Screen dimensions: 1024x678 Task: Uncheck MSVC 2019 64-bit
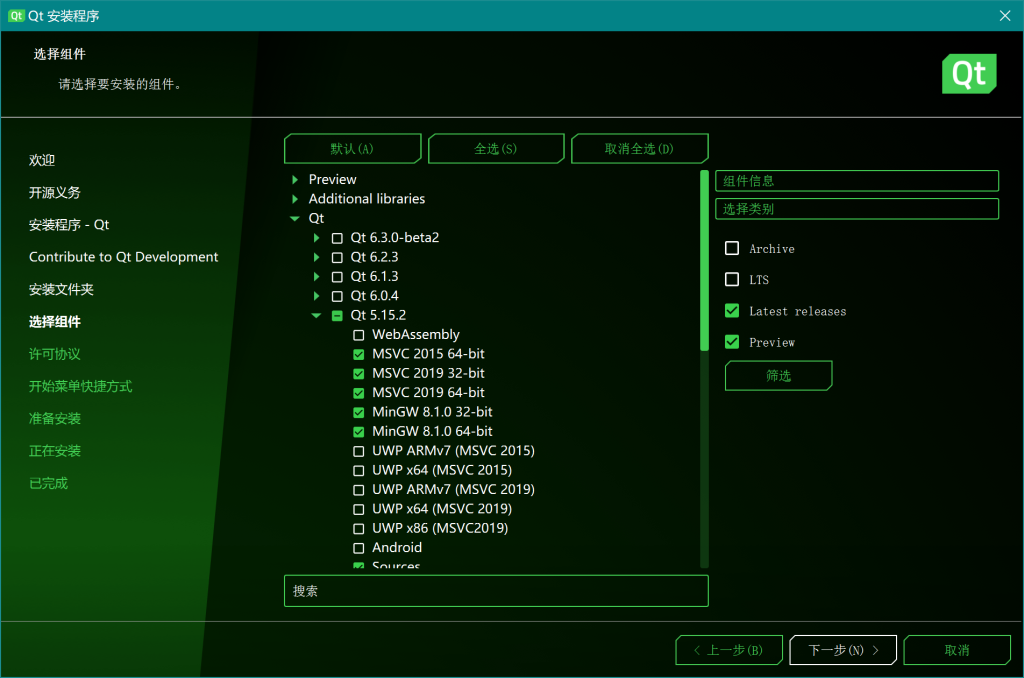point(359,393)
